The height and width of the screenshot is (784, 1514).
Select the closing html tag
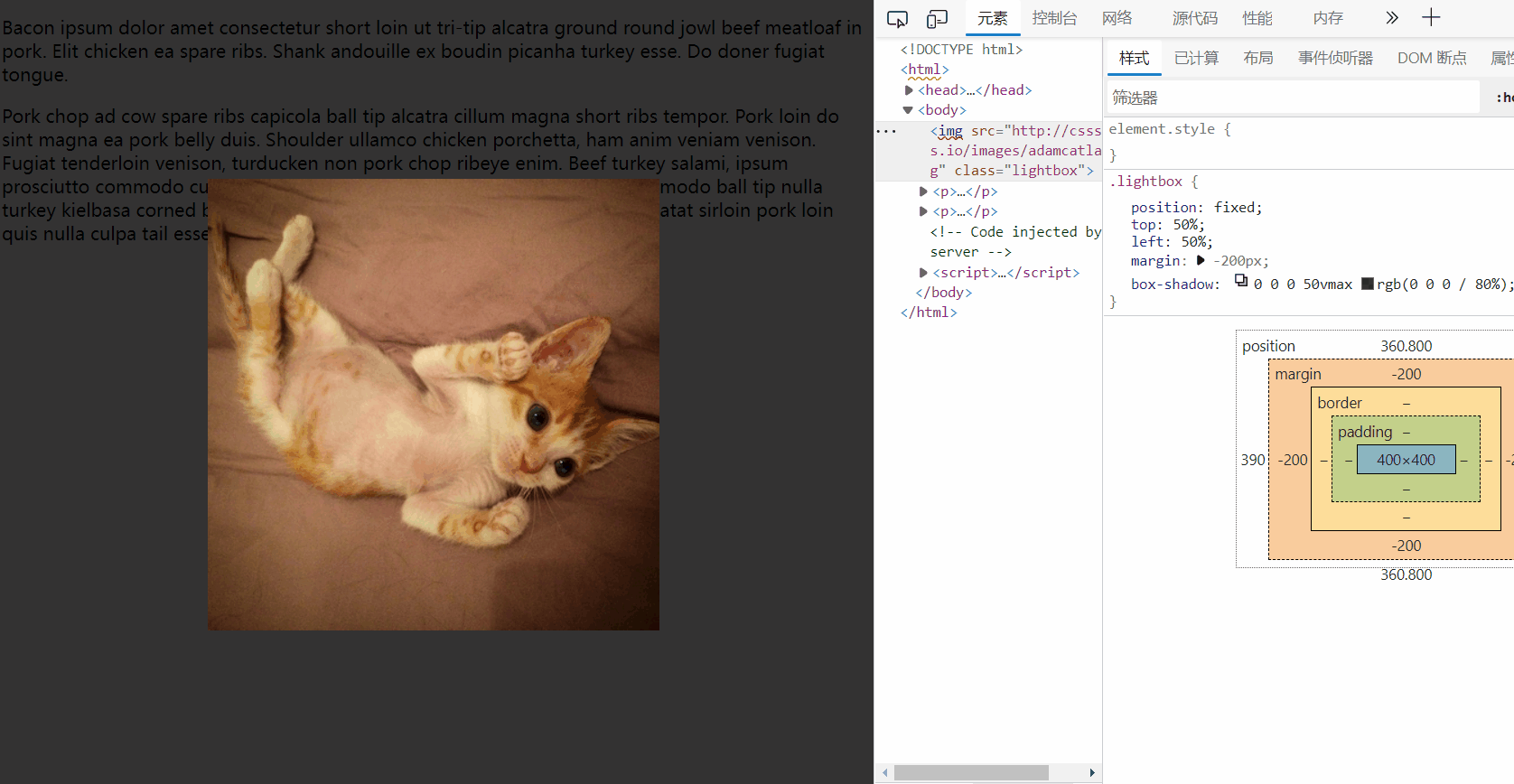(x=929, y=313)
